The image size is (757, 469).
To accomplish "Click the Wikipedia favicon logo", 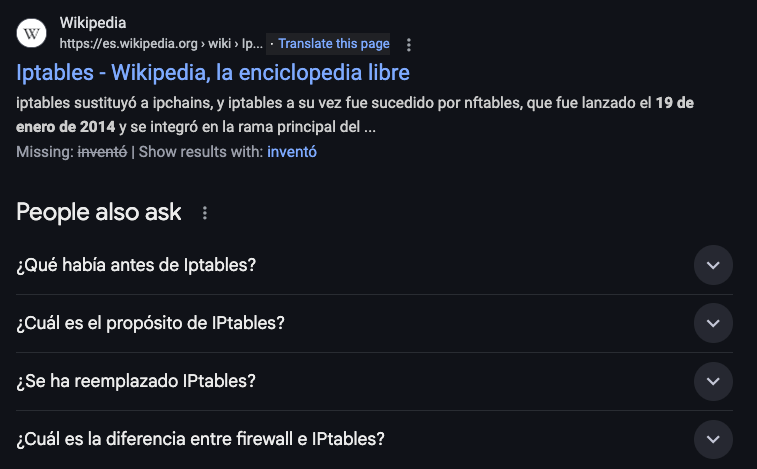I will pyautogui.click(x=32, y=33).
